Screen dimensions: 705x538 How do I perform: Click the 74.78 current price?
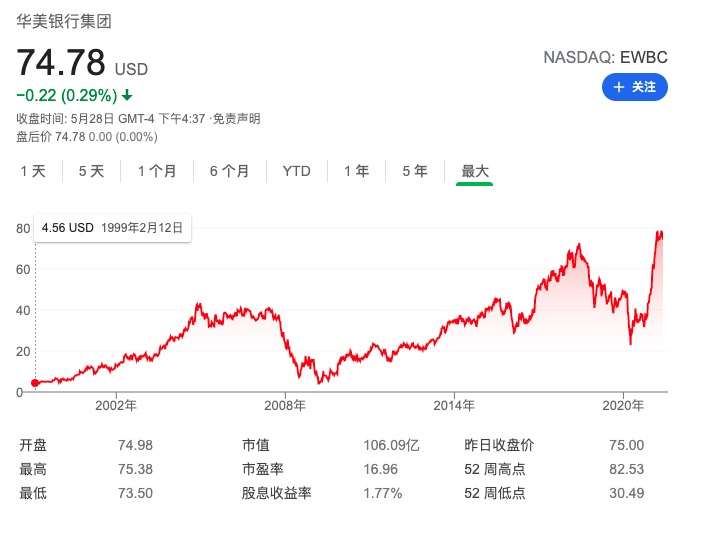(x=61, y=62)
